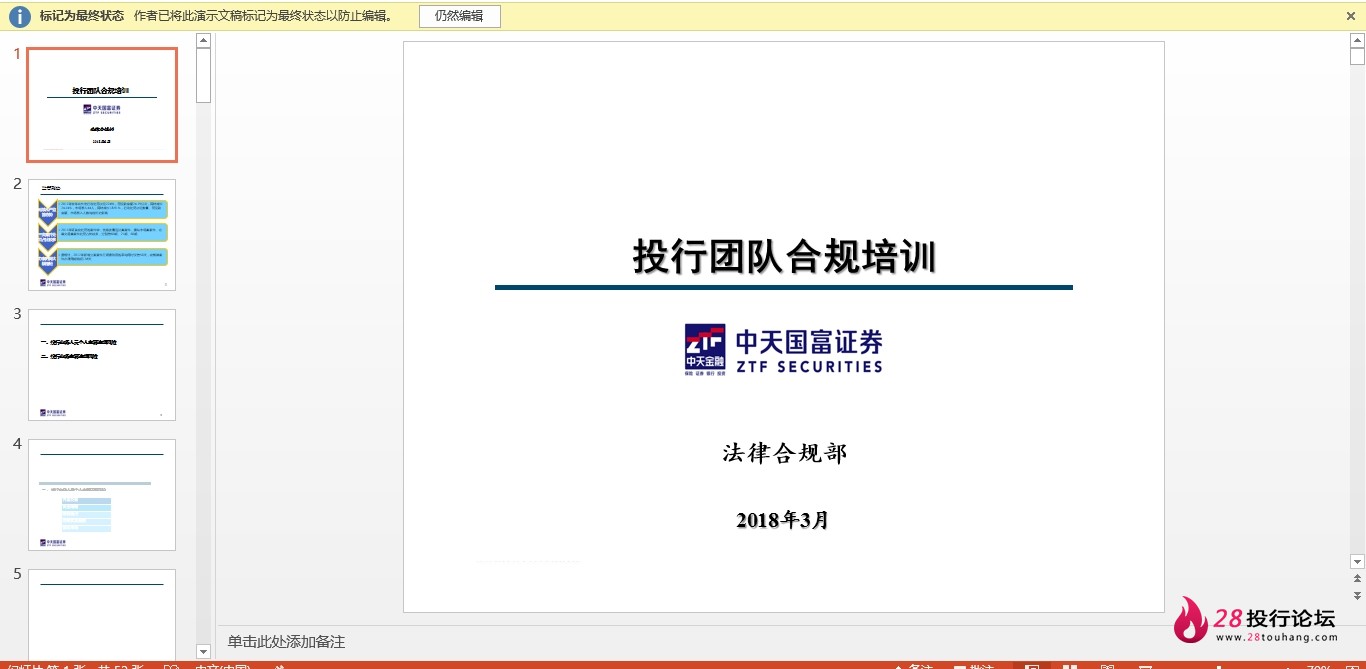Click the 仍然编辑 (Edit Anyway) button

(x=459, y=16)
